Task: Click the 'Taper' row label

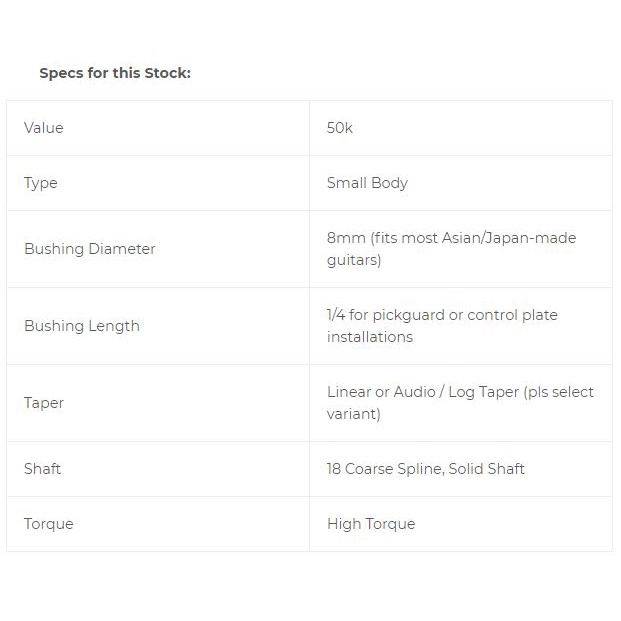Action: tap(44, 403)
